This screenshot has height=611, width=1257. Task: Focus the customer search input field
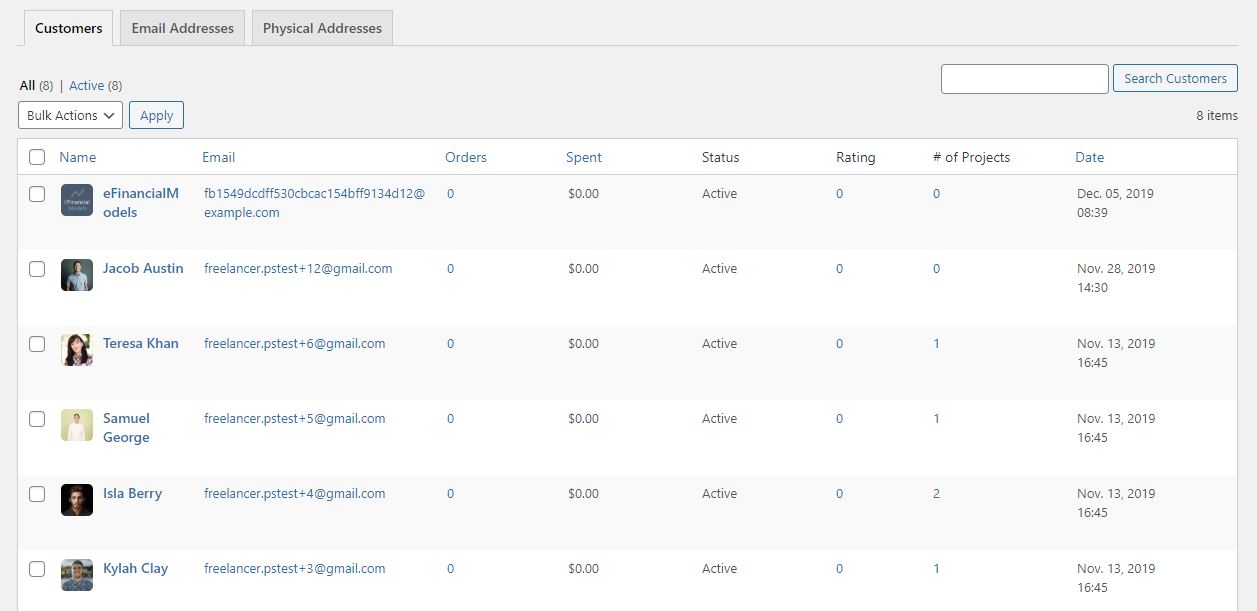(x=1025, y=79)
